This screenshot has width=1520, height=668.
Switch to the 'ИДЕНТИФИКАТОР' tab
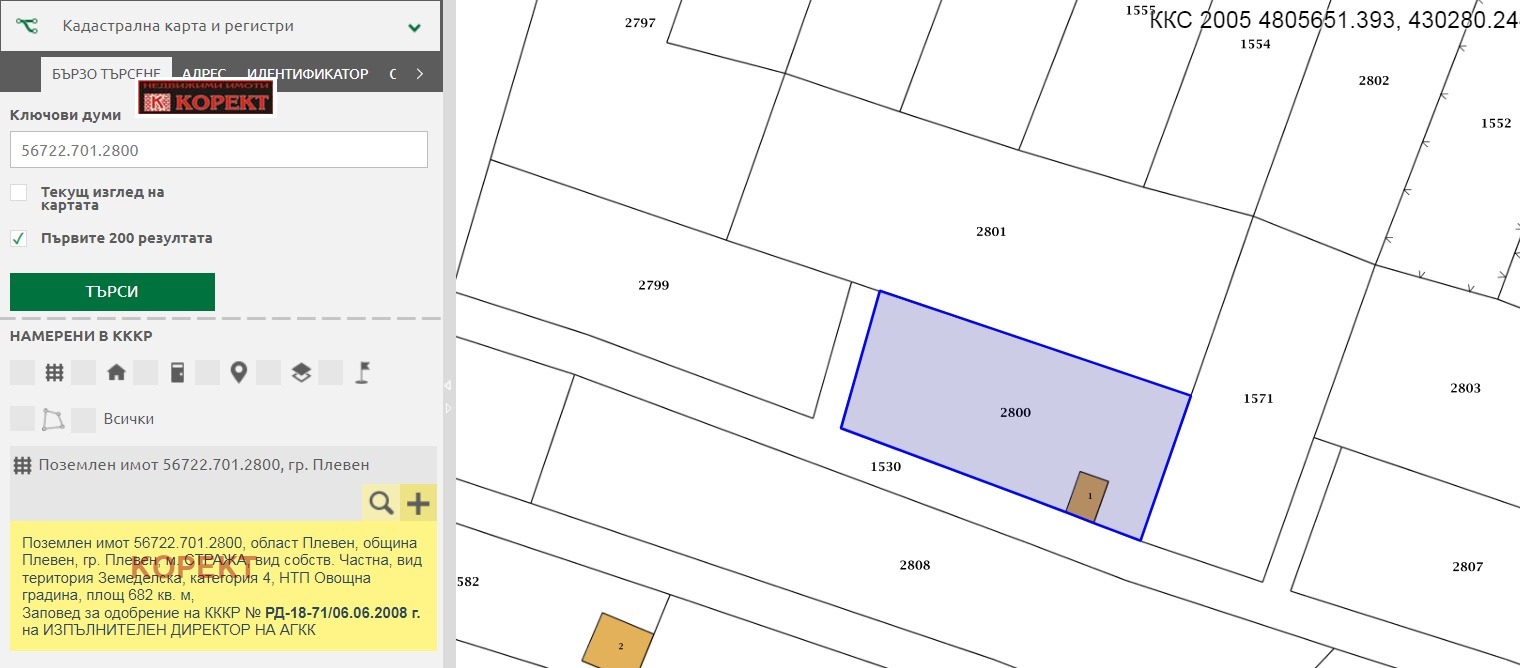click(308, 74)
